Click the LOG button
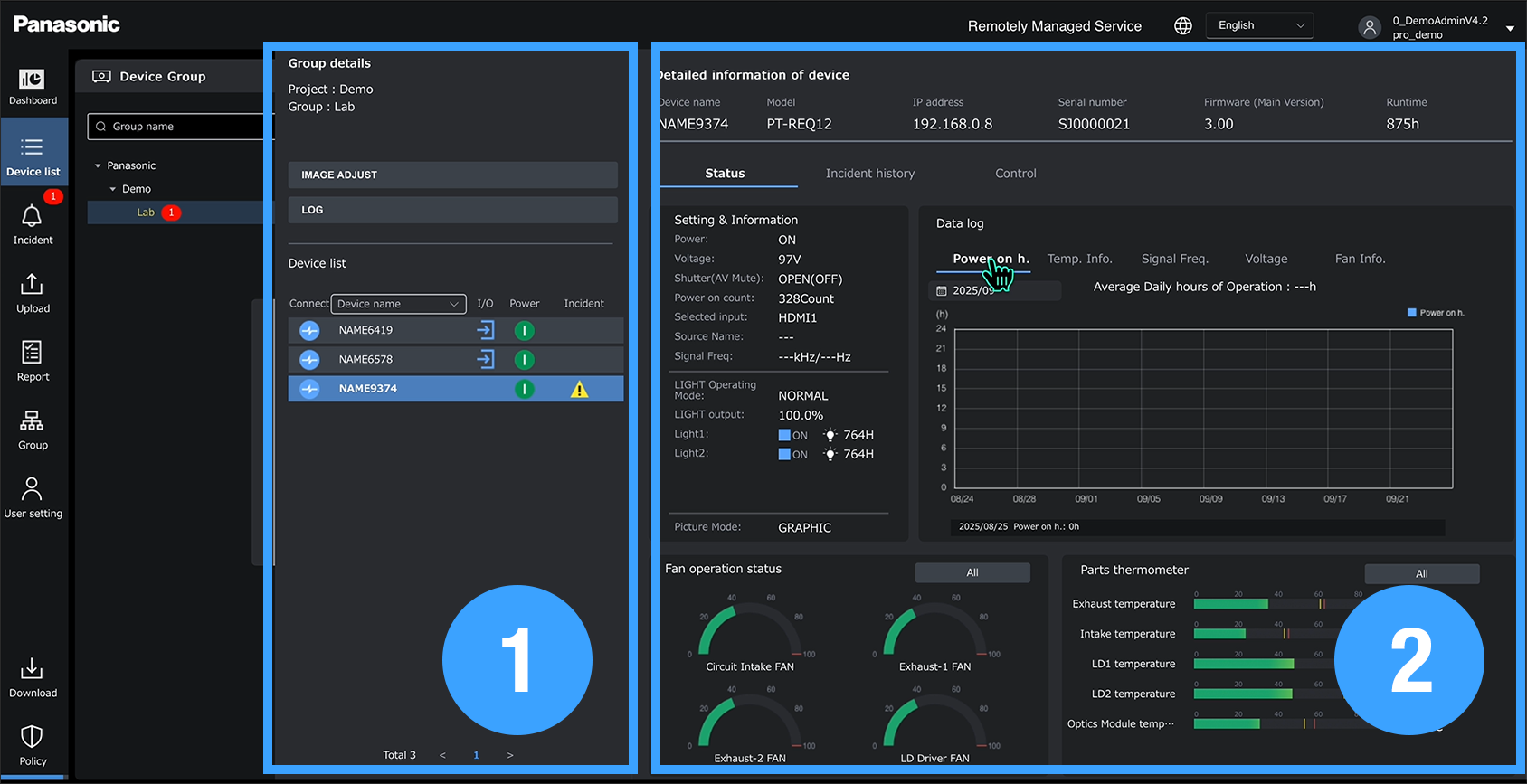This screenshot has height=784, width=1527. coord(452,210)
